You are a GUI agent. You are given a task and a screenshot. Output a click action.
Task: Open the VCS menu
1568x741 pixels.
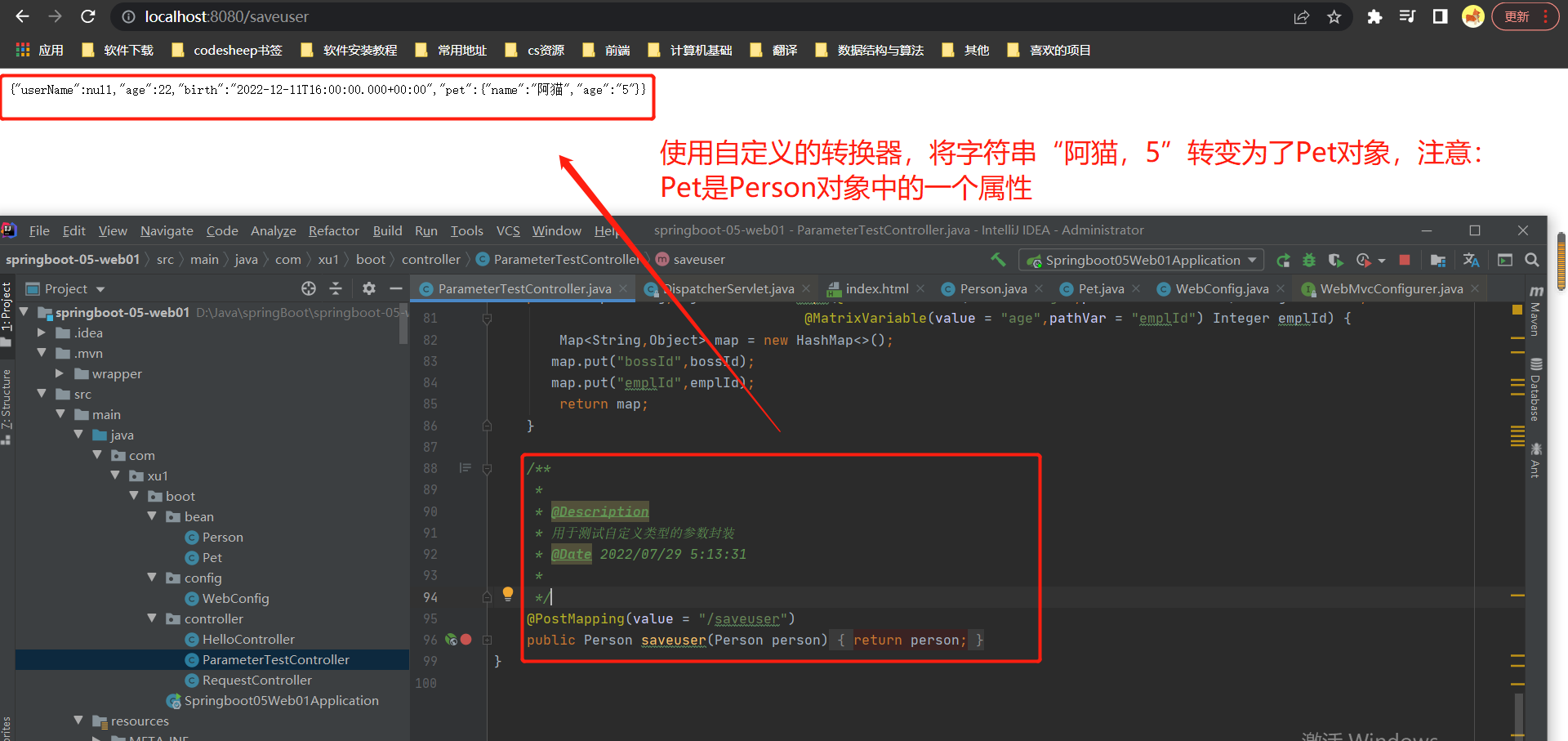tap(508, 231)
